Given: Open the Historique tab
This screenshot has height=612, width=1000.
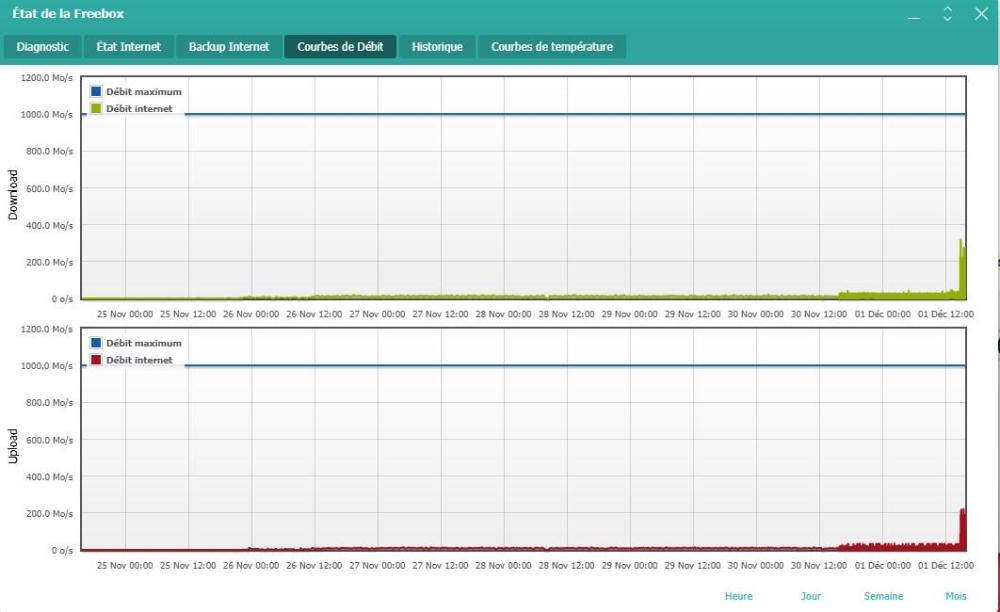Looking at the screenshot, I should (x=437, y=47).
